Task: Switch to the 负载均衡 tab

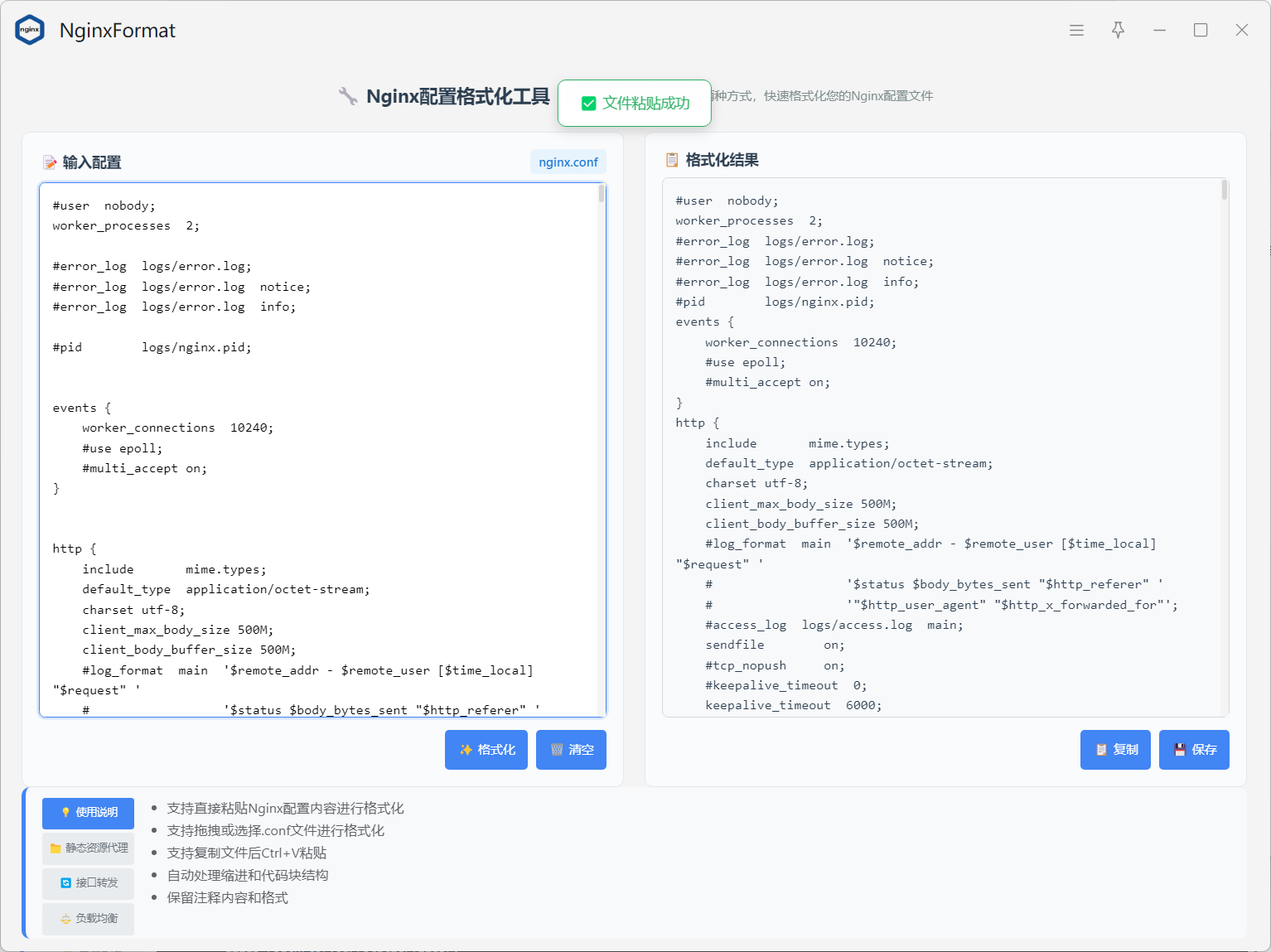Action: (88, 919)
